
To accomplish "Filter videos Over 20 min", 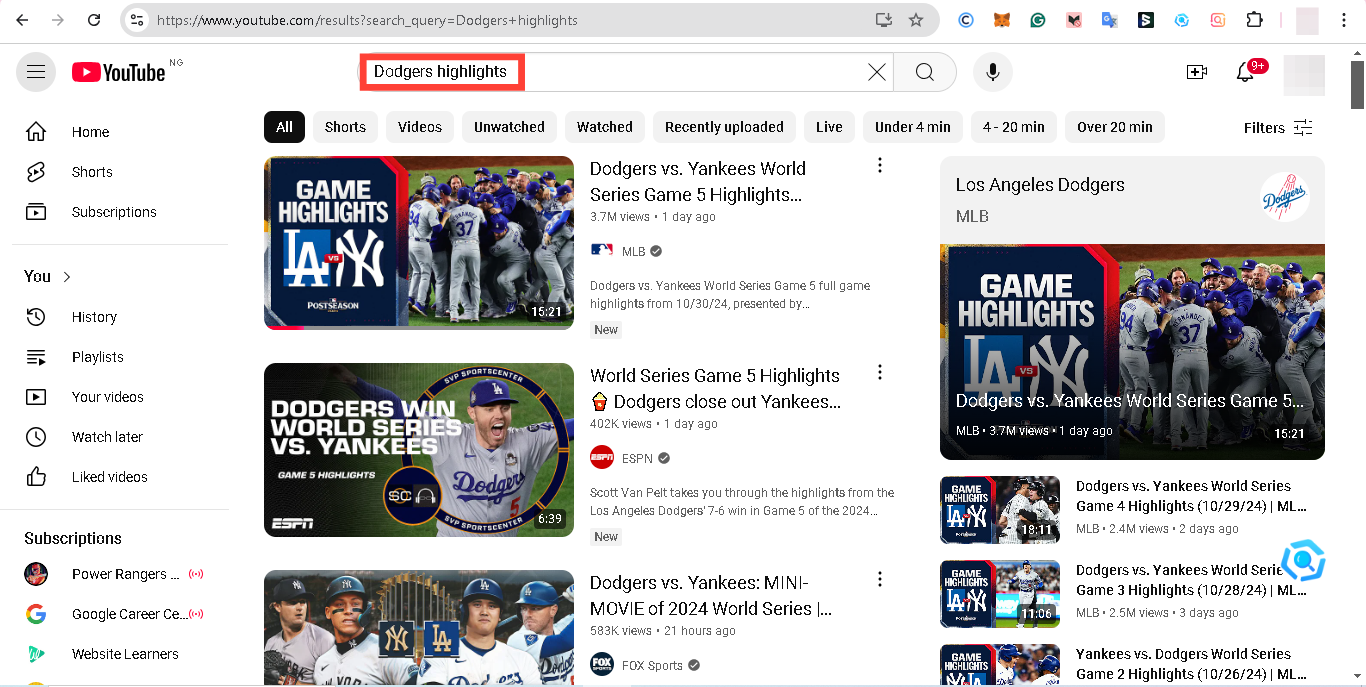I will (1115, 127).
